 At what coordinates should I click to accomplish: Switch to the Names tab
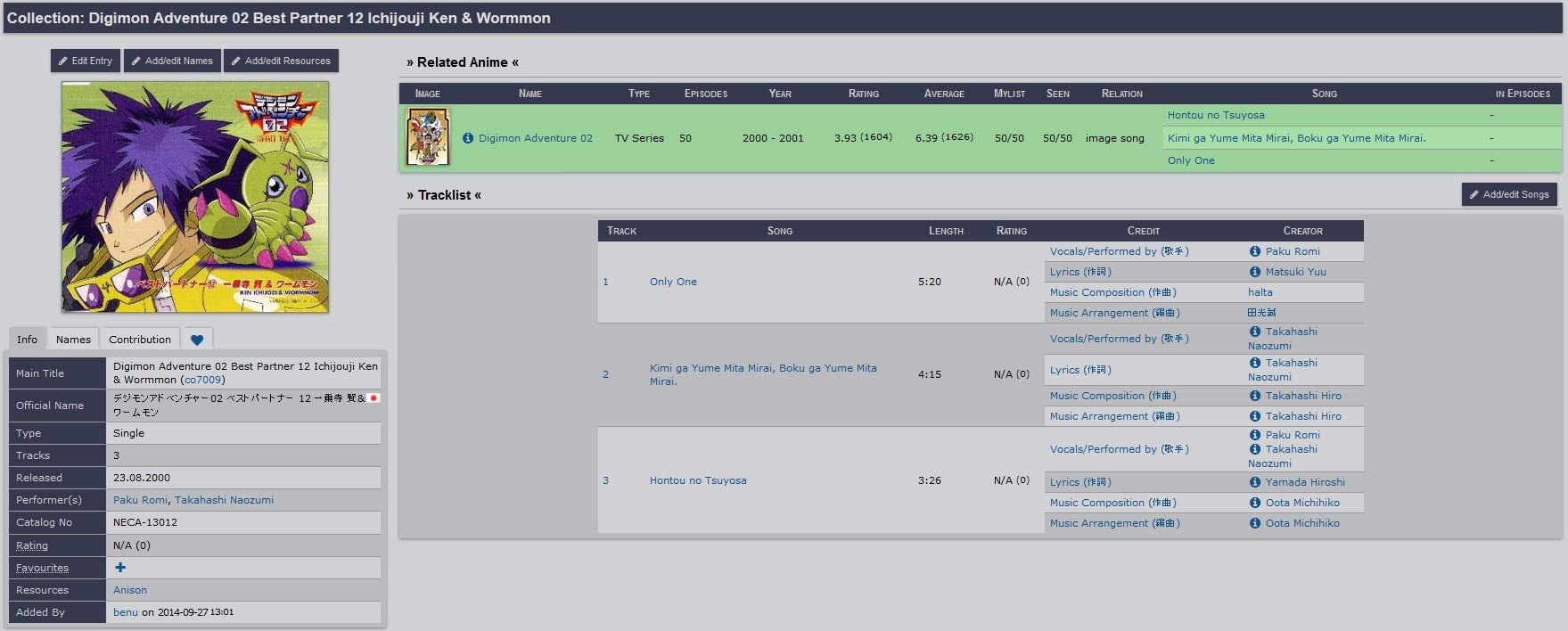click(x=73, y=340)
